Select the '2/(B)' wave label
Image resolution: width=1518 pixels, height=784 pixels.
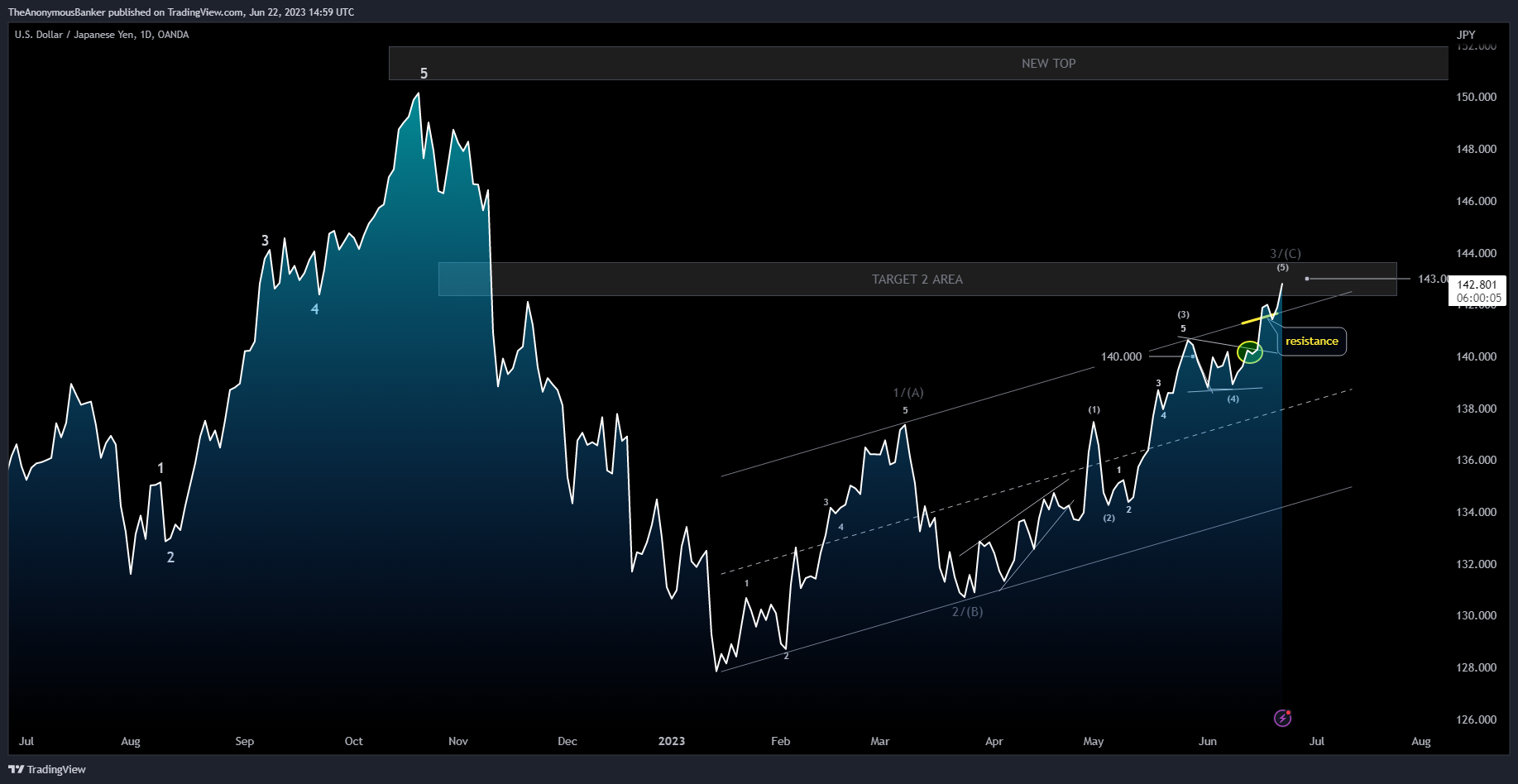(x=968, y=612)
